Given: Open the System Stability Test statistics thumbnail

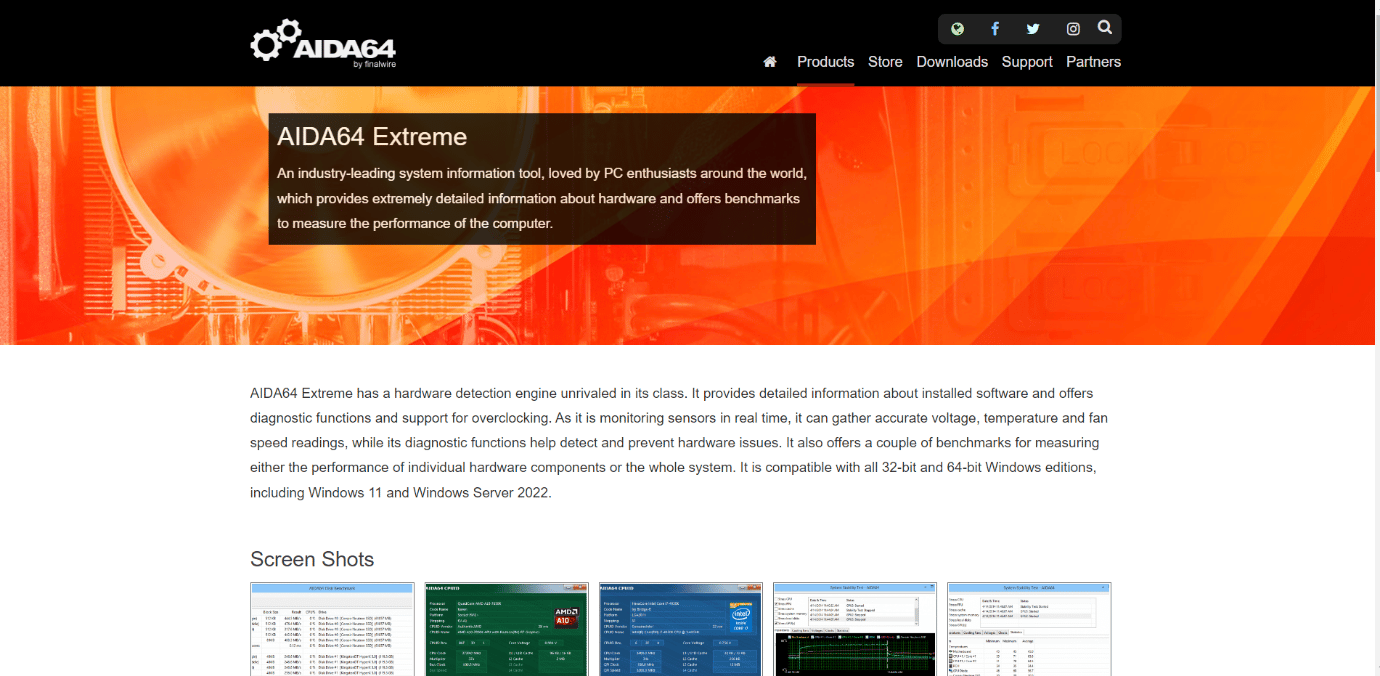Looking at the screenshot, I should [x=1029, y=629].
